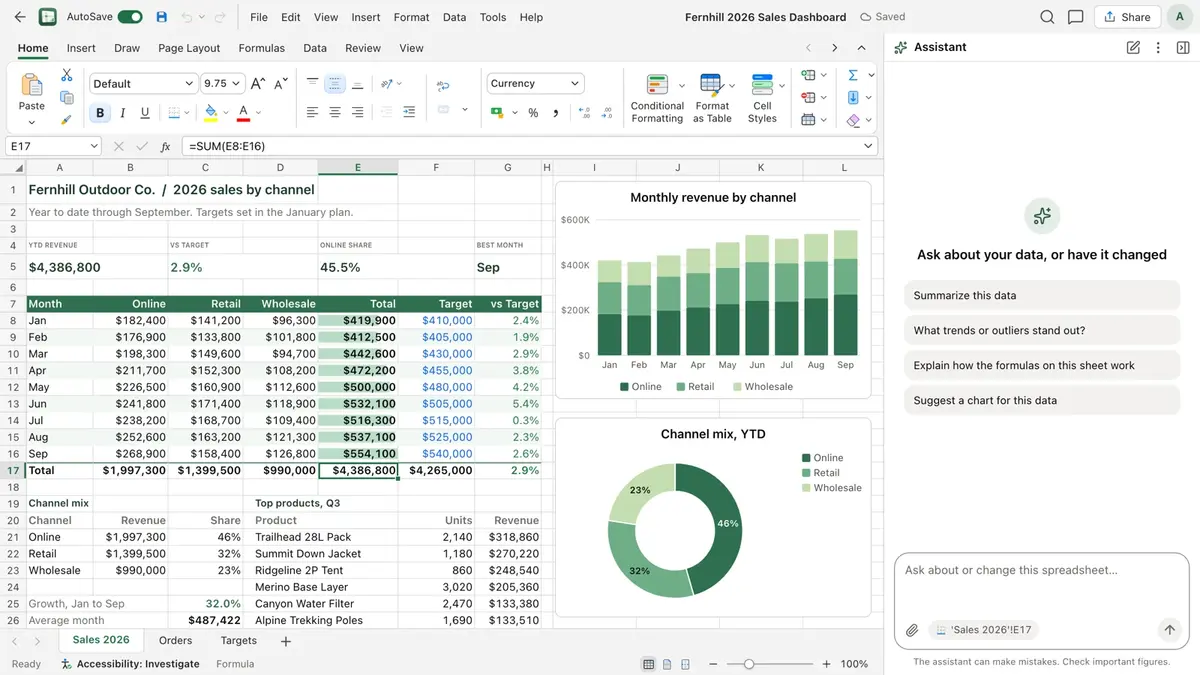
Task: Click the Share button
Action: tap(1126, 17)
